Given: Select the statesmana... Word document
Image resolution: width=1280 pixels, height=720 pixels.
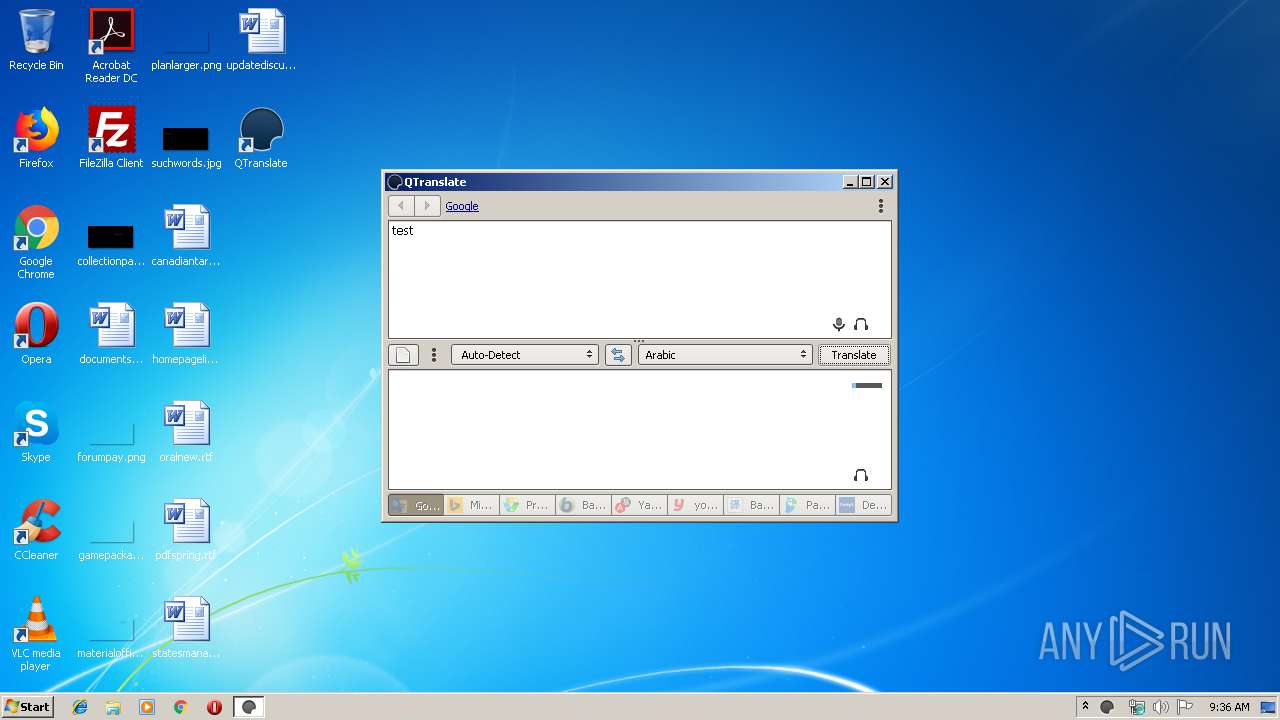Looking at the screenshot, I should 186,628.
